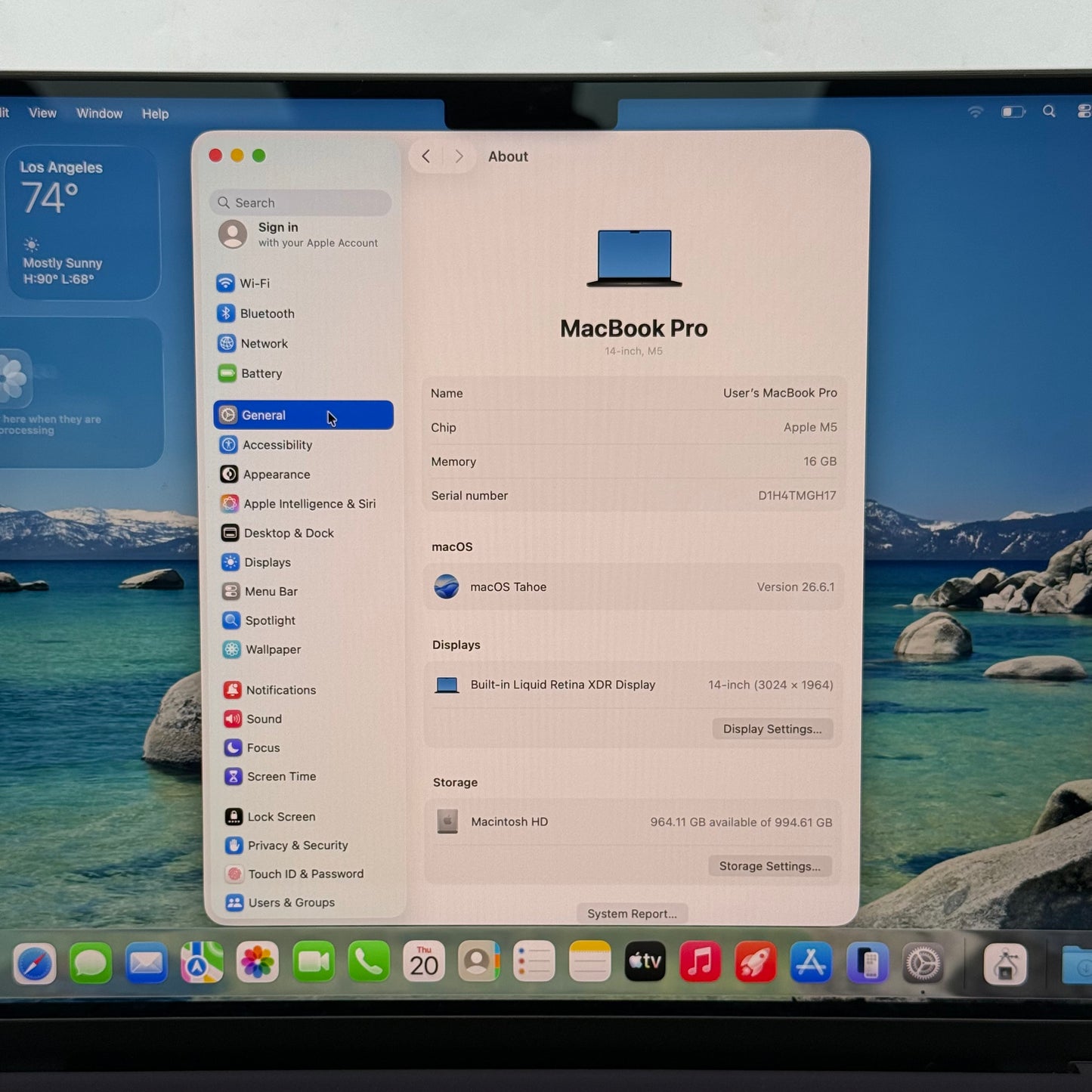Open Appearance settings
Image resolution: width=1092 pixels, height=1092 pixels.
click(304, 475)
